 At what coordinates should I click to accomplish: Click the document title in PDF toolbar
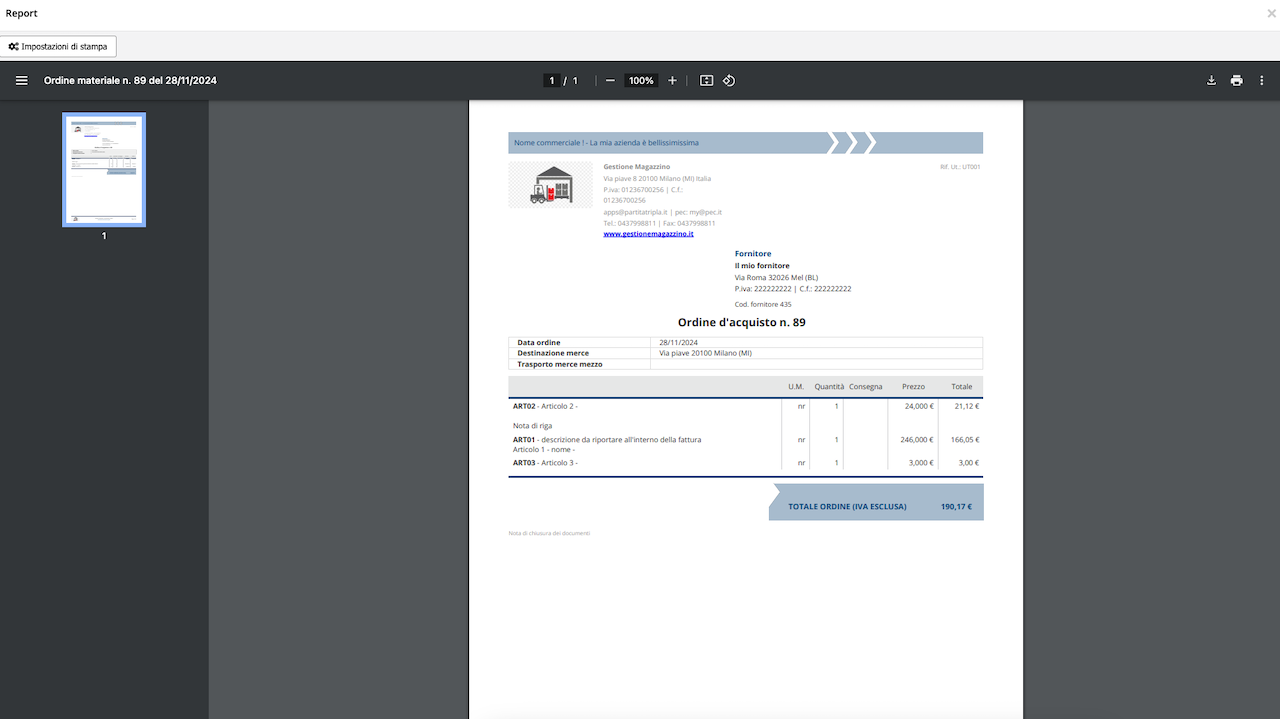(130, 80)
